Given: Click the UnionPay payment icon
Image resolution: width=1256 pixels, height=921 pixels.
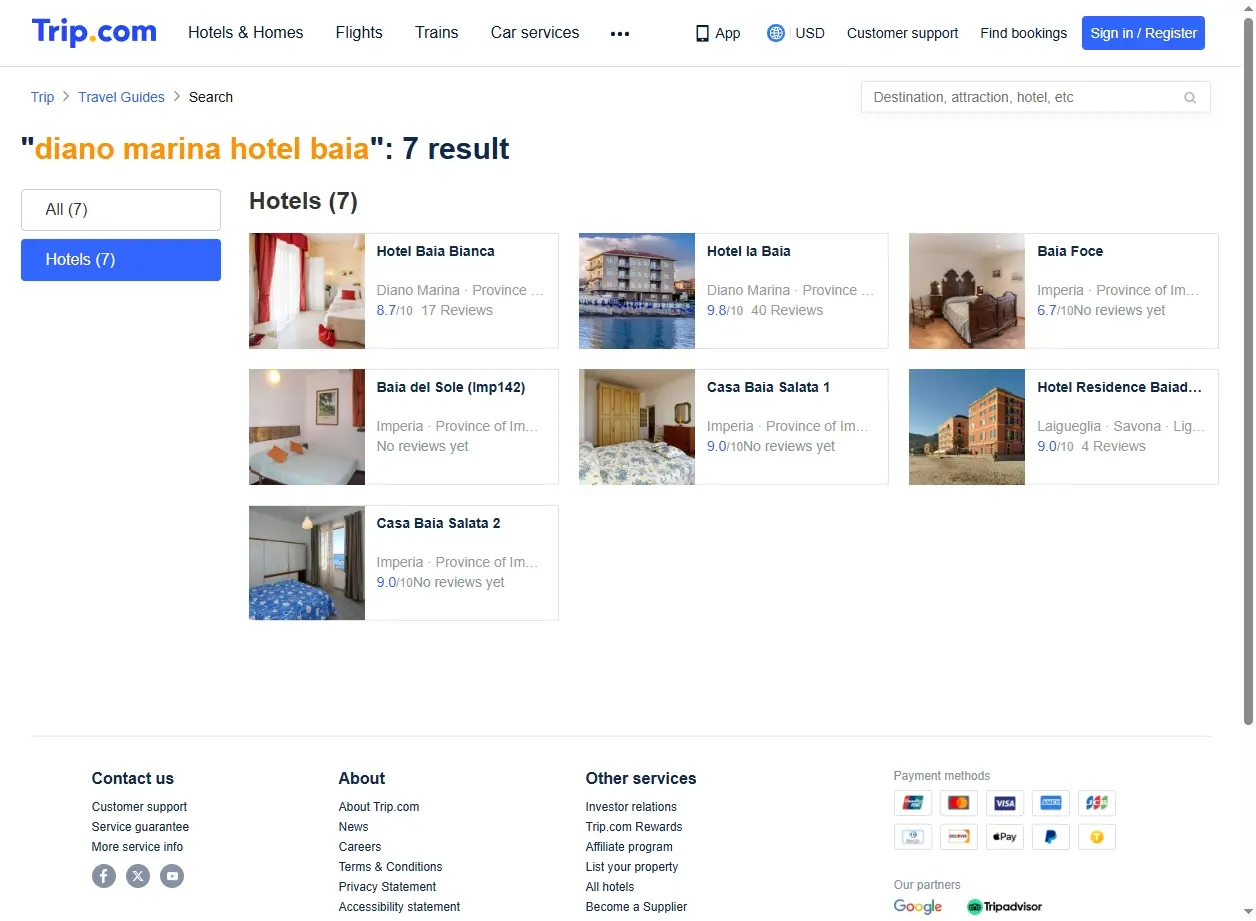Looking at the screenshot, I should point(912,803).
